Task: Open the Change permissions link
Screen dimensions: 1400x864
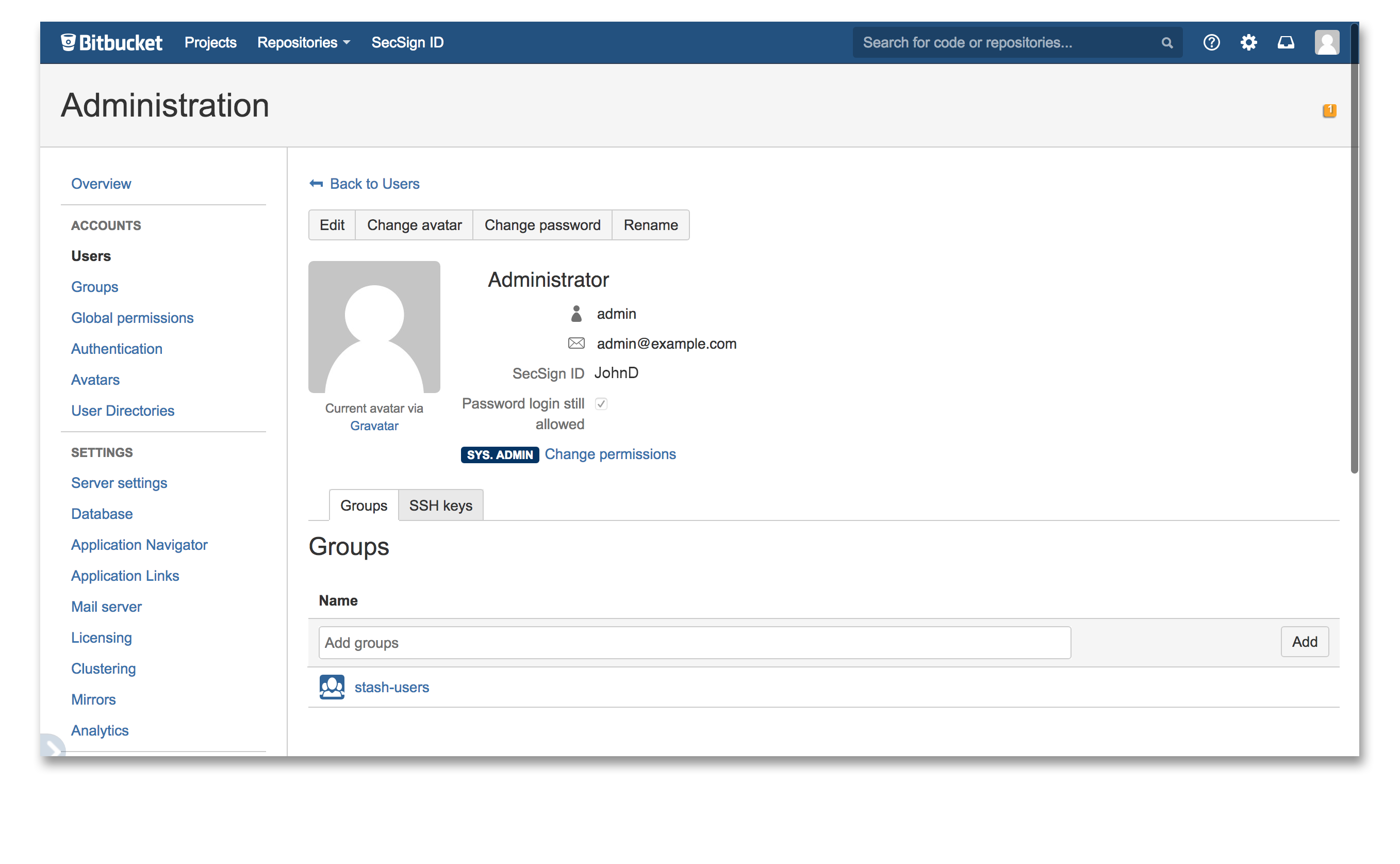Action: coord(610,454)
